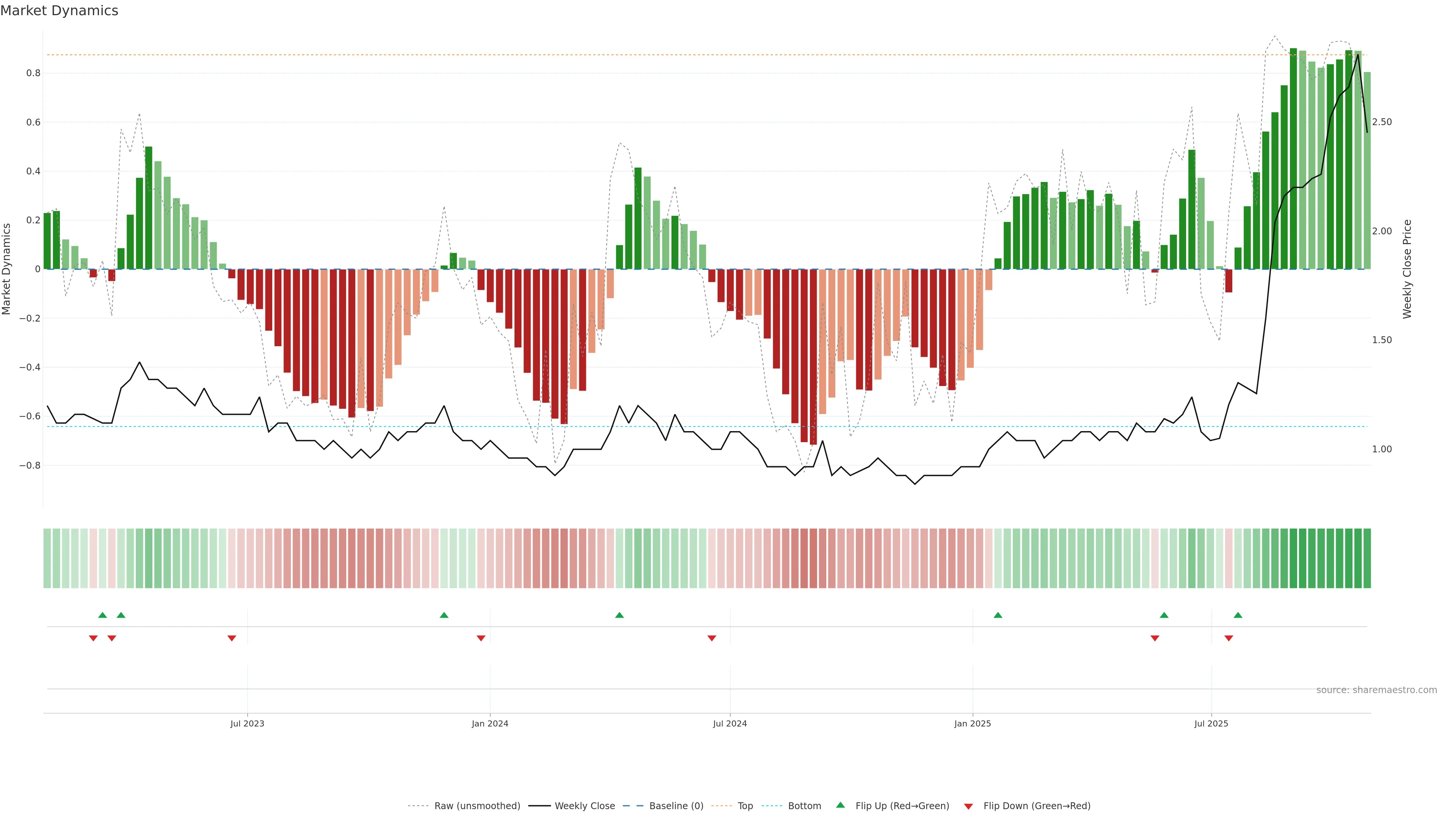Toggle the Baseline (0) legend entry
Viewport: 1456px width, 819px height.
point(676,806)
